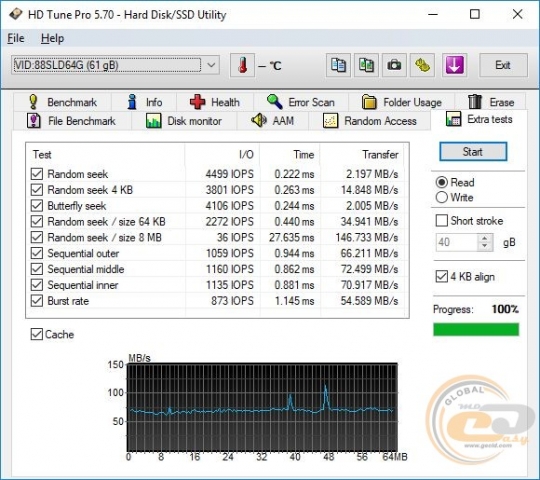This screenshot has height=480, width=540.
Task: Decrease short stroke size with down arrow
Action: pyautogui.click(x=485, y=246)
